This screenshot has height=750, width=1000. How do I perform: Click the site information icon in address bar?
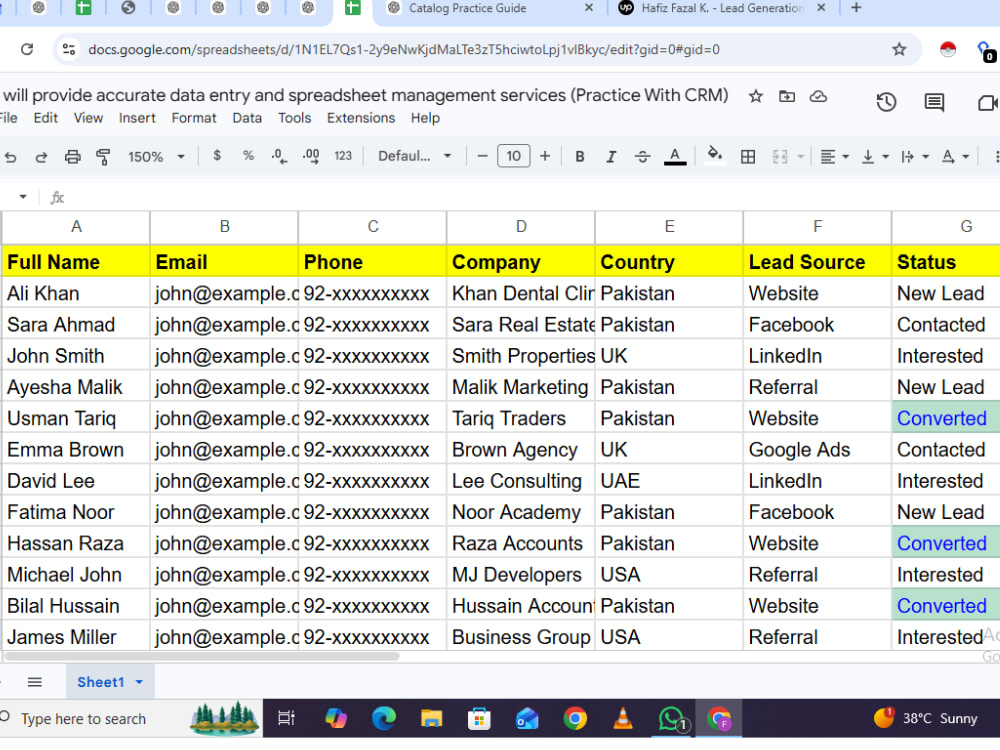(69, 49)
